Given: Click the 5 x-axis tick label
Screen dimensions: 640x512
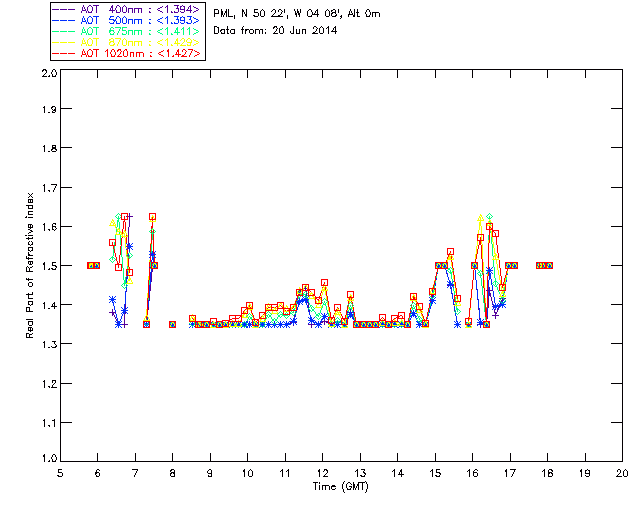Looking at the screenshot, I should [x=60, y=473].
